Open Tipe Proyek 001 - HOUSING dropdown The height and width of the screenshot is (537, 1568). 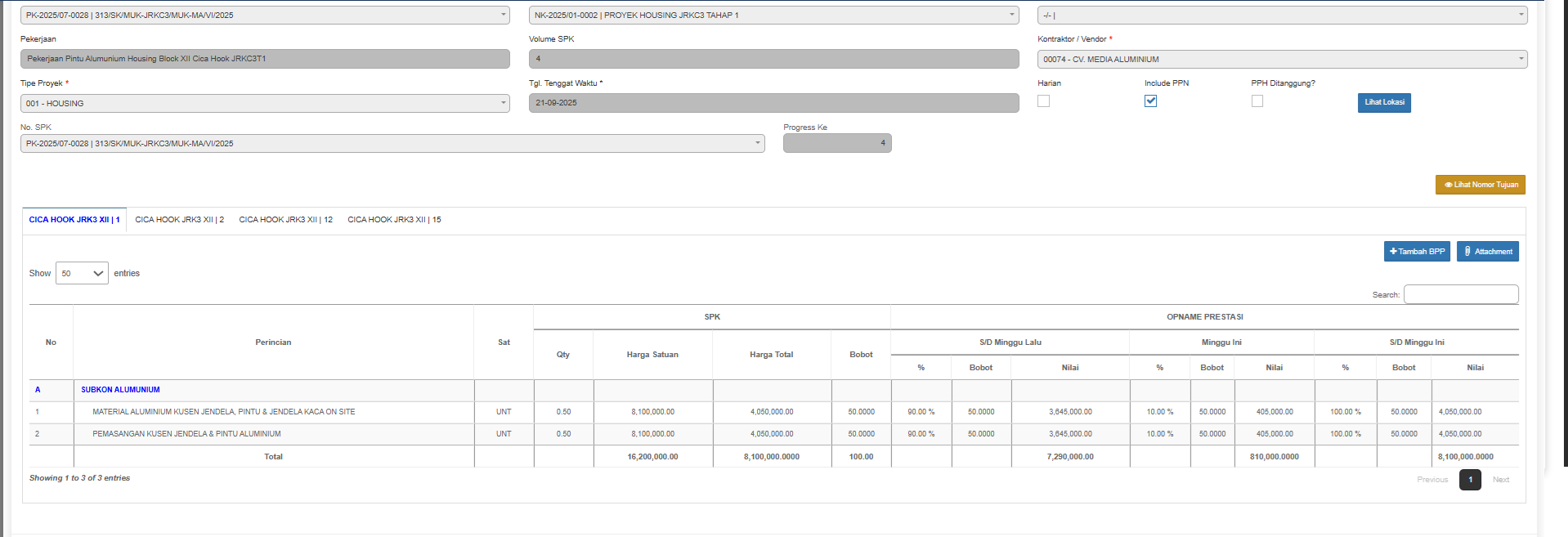coord(265,103)
